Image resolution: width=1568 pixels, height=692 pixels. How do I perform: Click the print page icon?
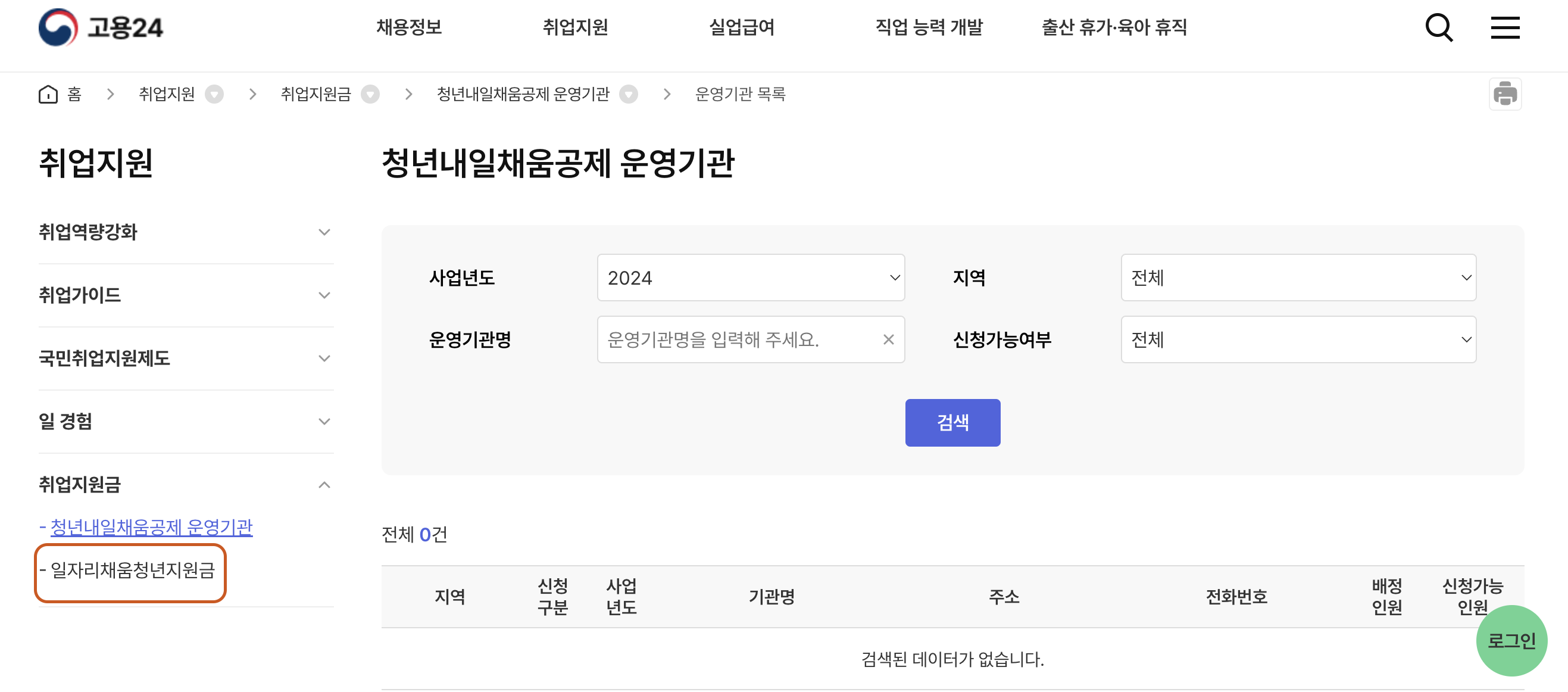click(1505, 94)
